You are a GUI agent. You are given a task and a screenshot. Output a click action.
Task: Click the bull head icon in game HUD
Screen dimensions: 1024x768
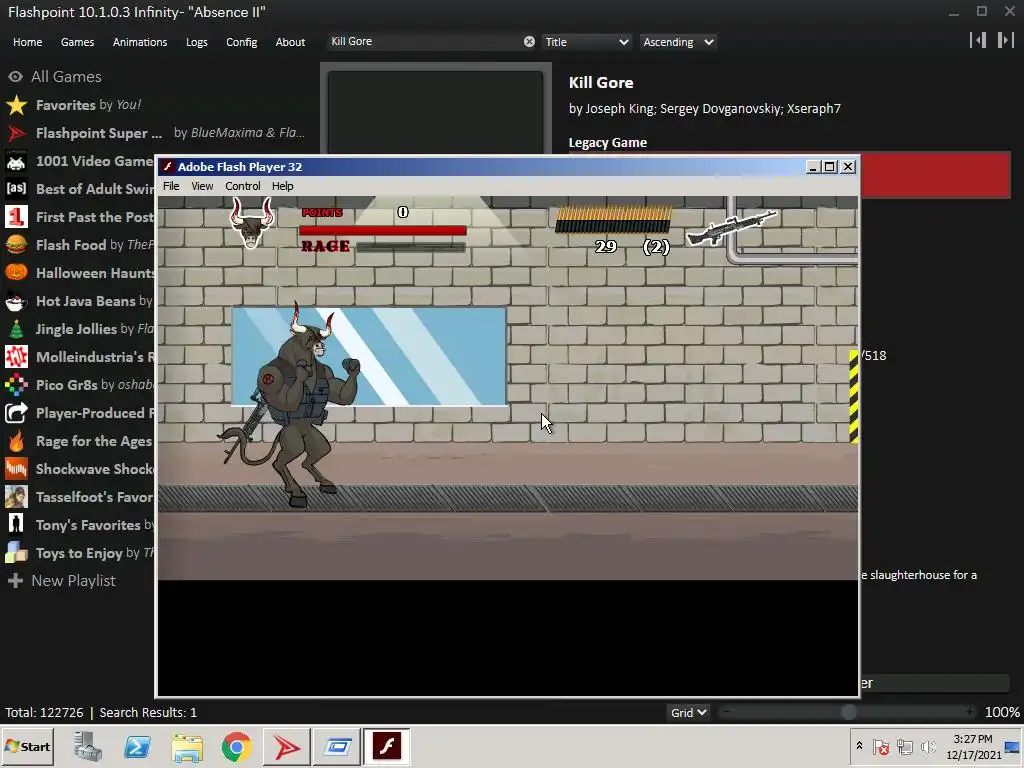(251, 222)
